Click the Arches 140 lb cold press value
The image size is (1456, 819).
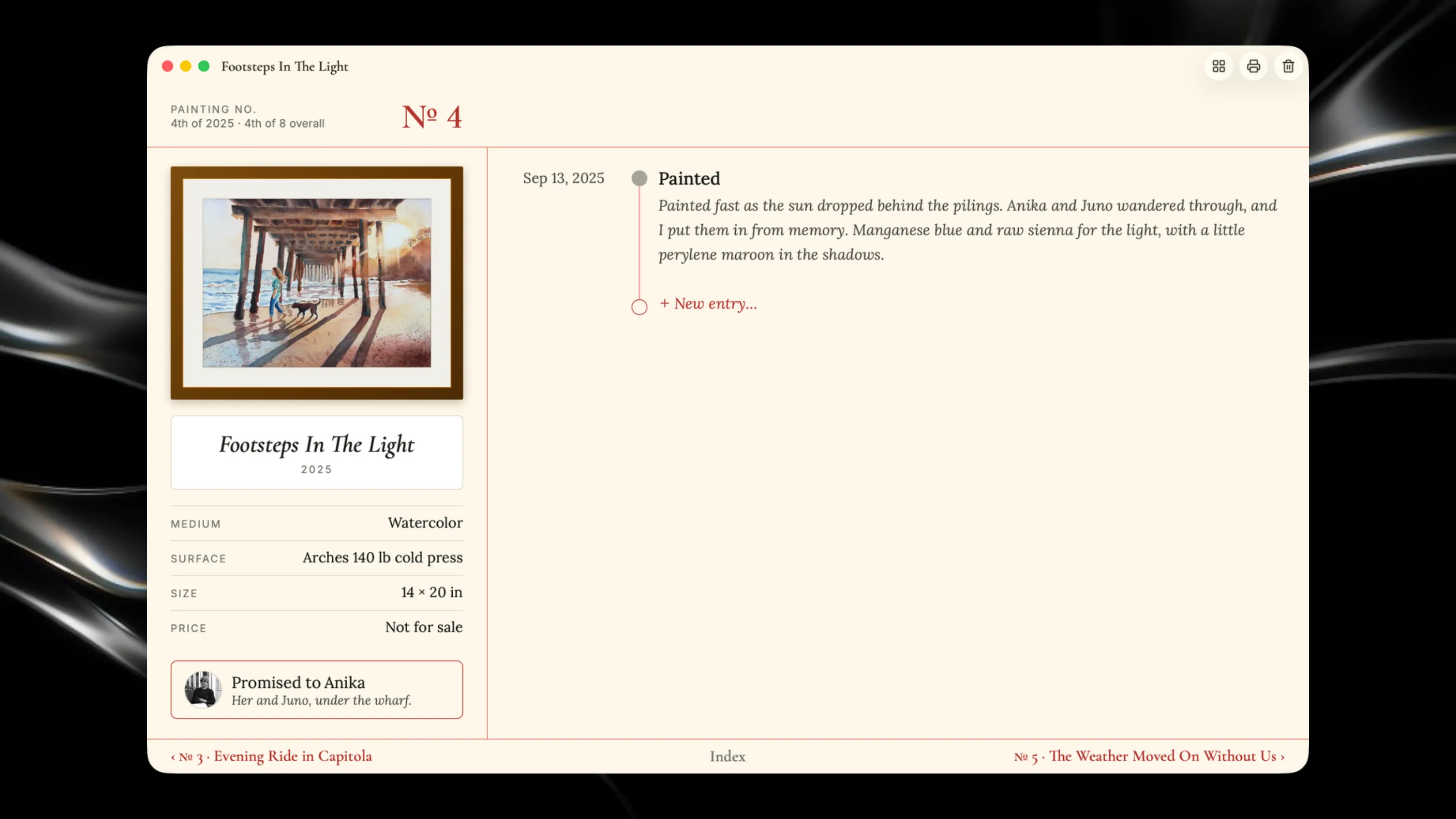(x=383, y=558)
